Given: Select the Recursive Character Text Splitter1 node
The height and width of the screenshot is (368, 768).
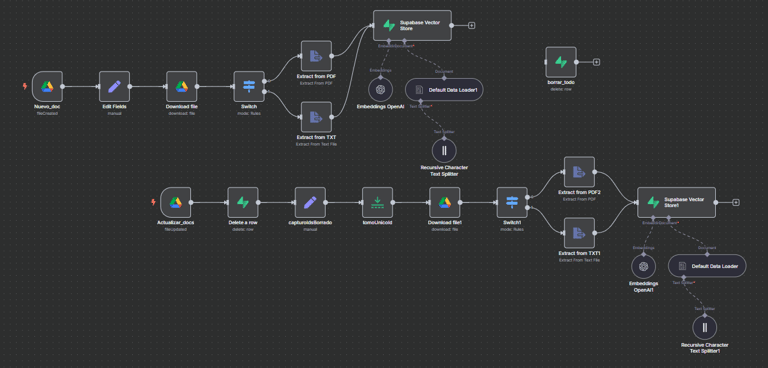Looking at the screenshot, I should 705,328.
